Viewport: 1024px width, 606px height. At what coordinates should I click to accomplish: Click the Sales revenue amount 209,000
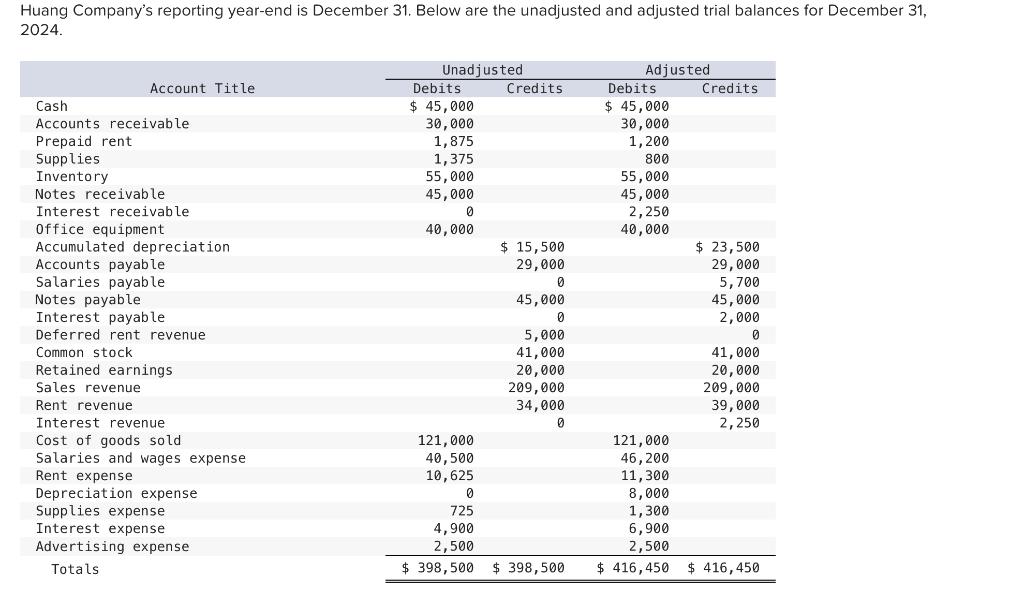[533, 387]
